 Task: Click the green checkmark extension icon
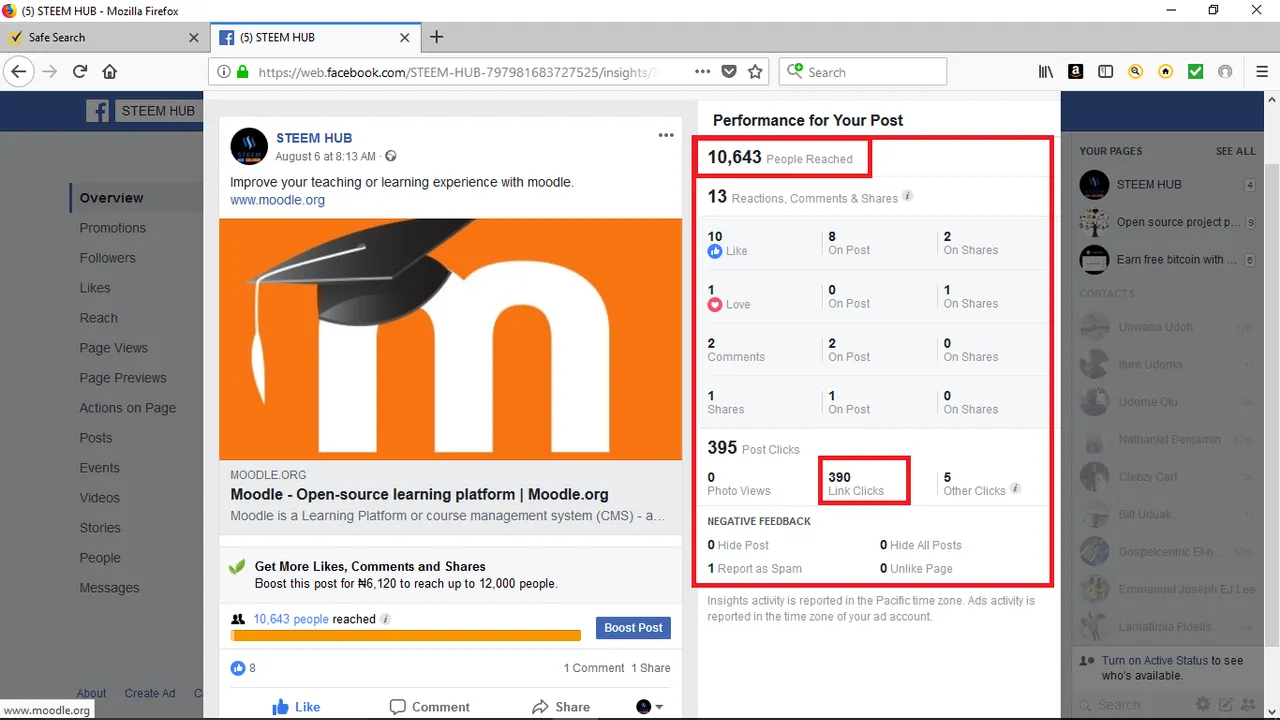(x=1195, y=72)
